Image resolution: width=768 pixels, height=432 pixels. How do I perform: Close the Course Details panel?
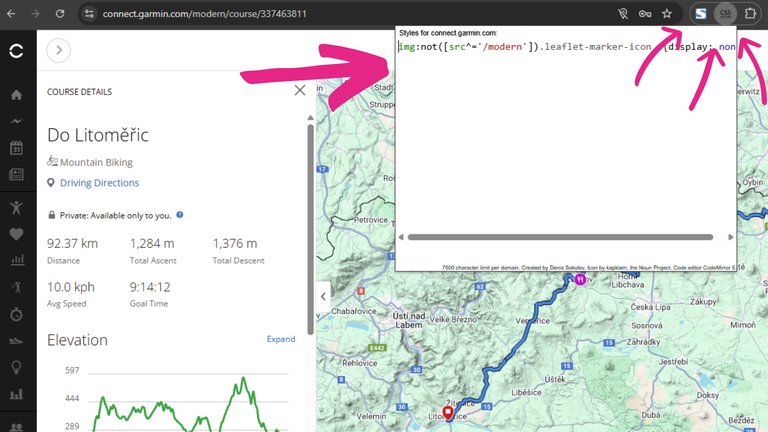tap(300, 90)
